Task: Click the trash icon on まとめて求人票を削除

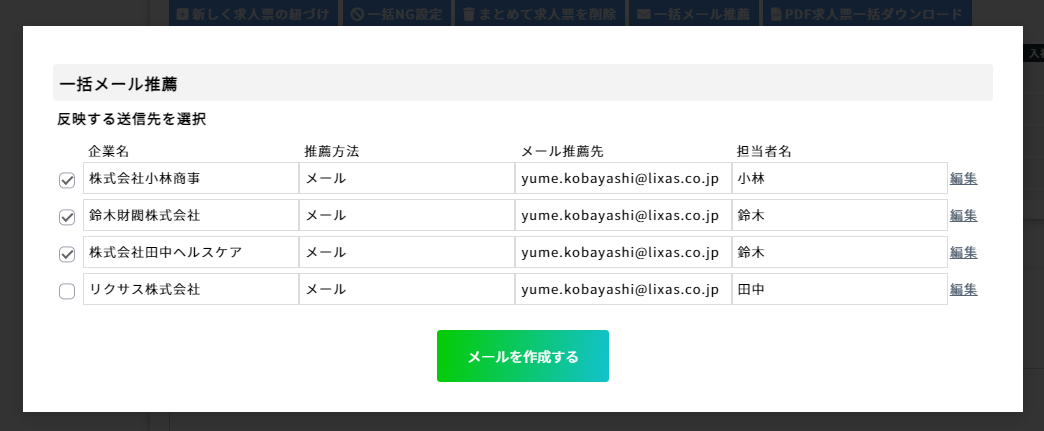Action: (469, 14)
